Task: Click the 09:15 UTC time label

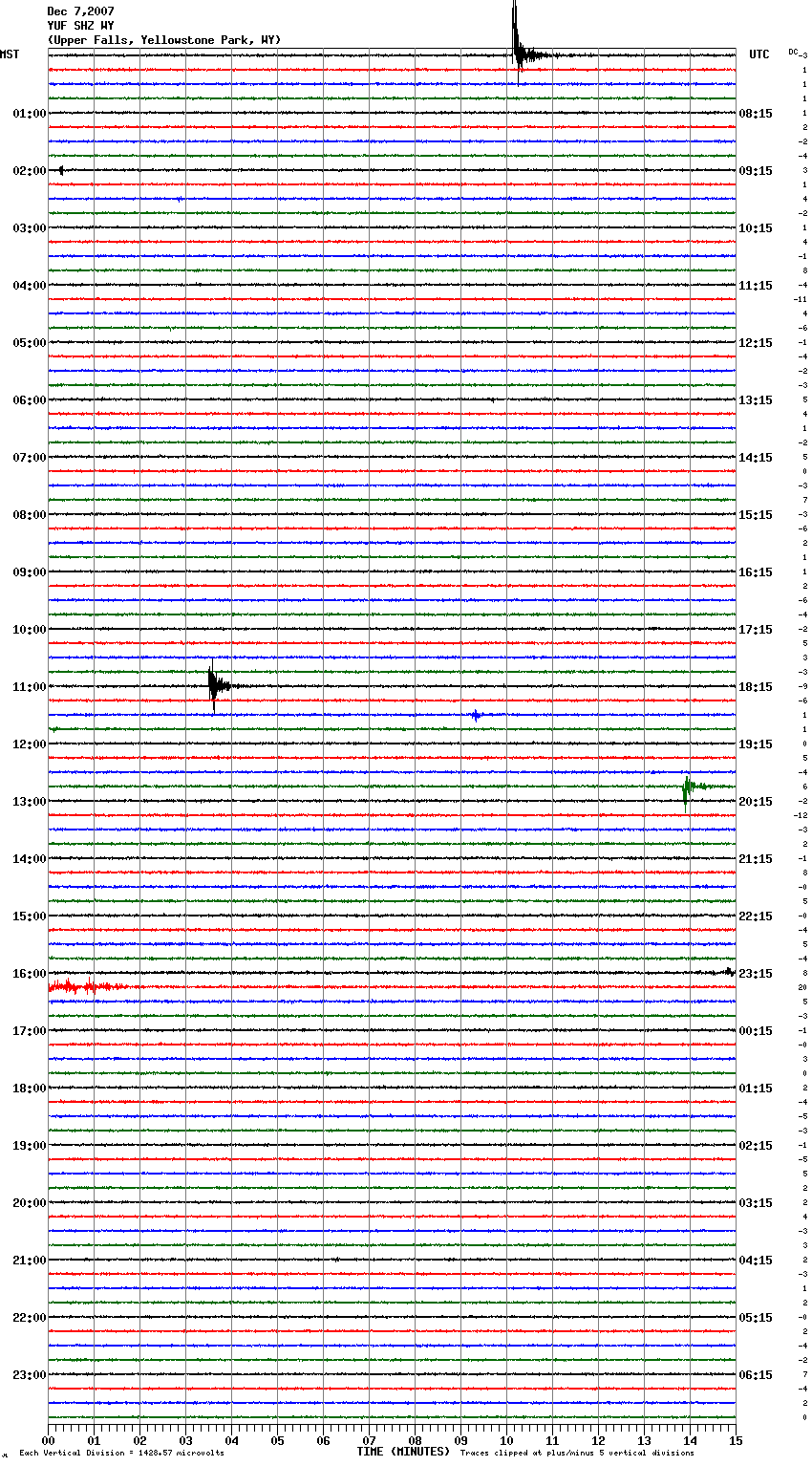Action: point(756,171)
